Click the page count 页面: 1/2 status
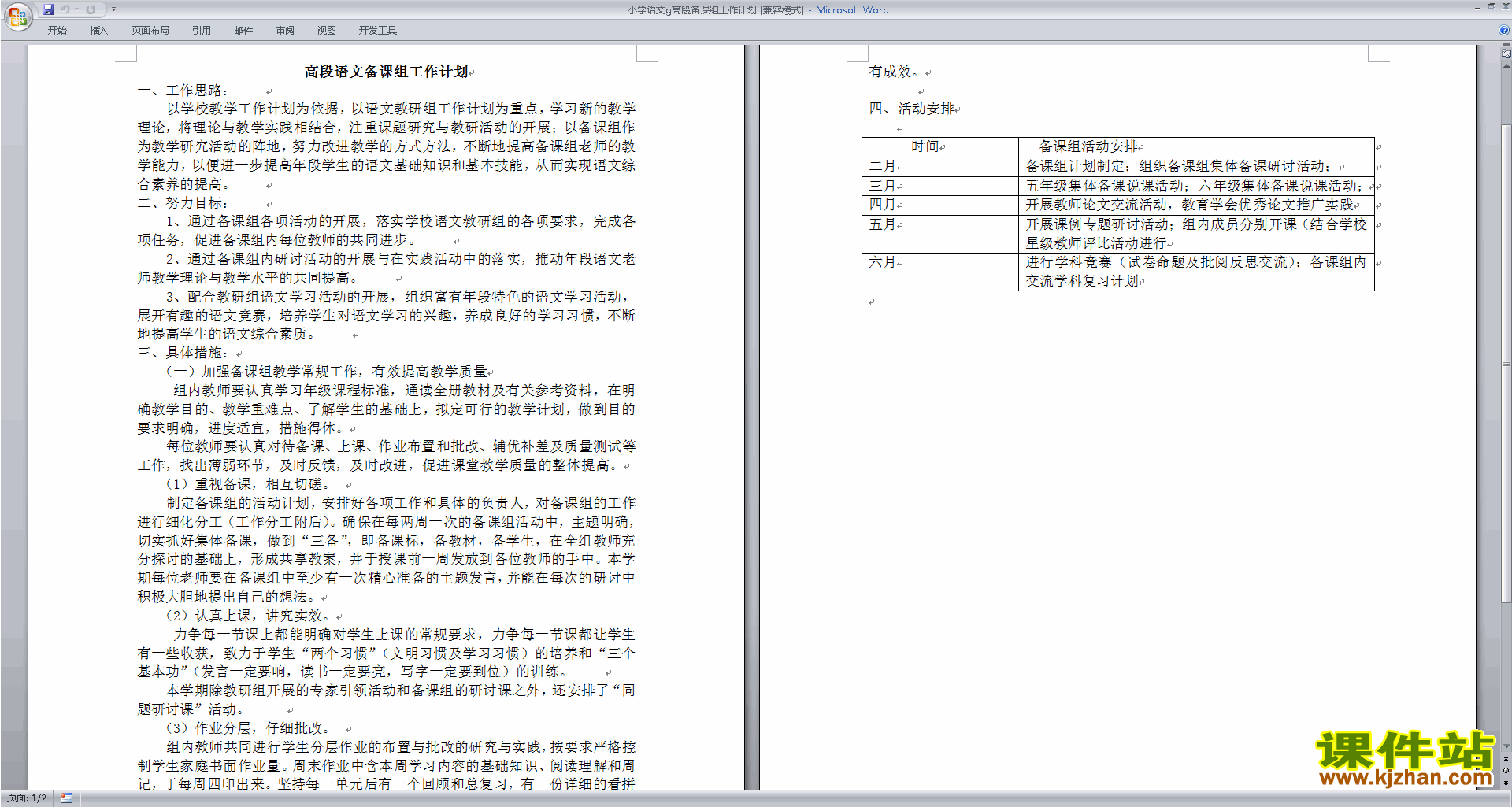Viewport: 1512px width, 807px height. [27, 798]
